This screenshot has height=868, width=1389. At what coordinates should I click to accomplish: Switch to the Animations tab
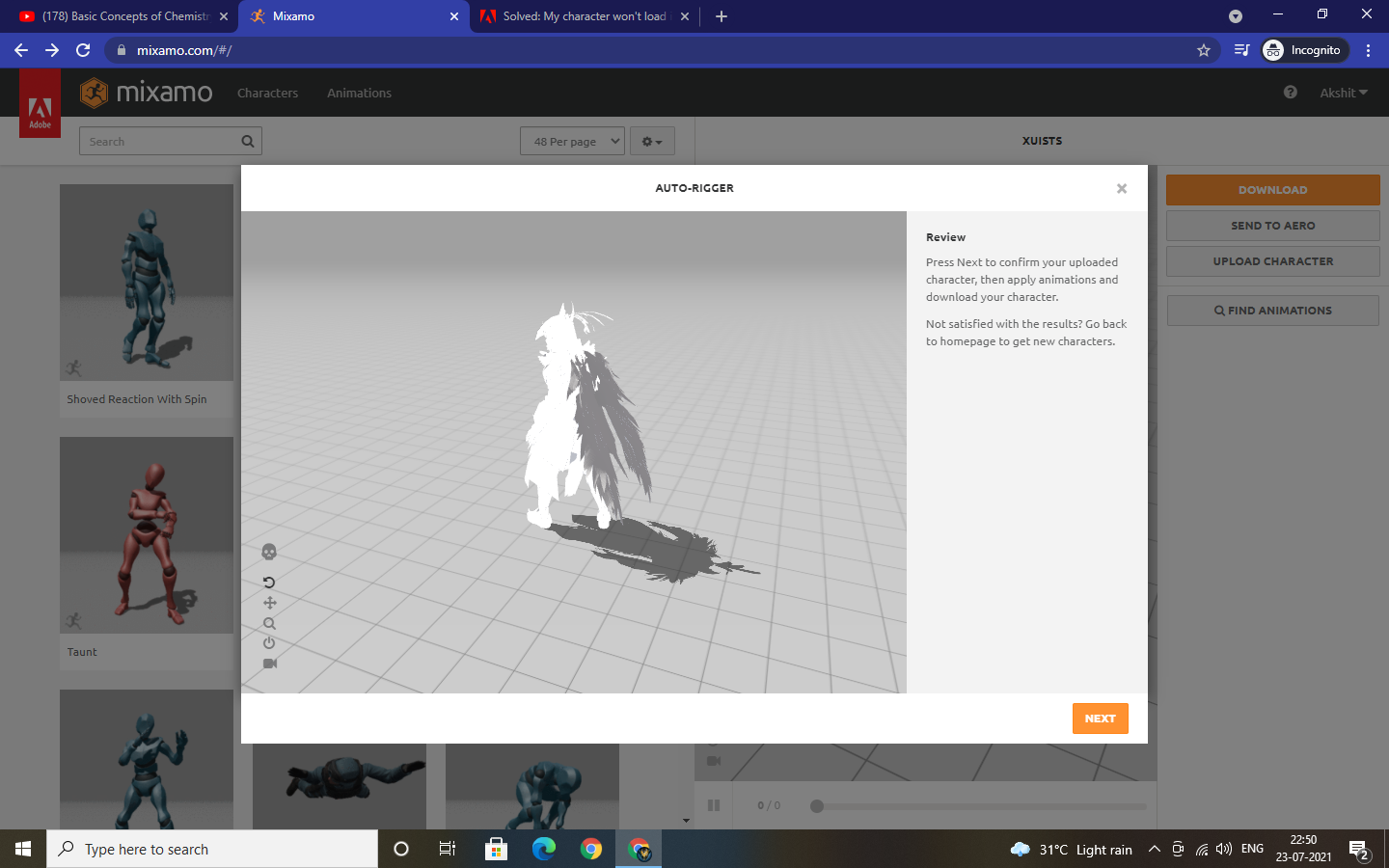click(359, 93)
